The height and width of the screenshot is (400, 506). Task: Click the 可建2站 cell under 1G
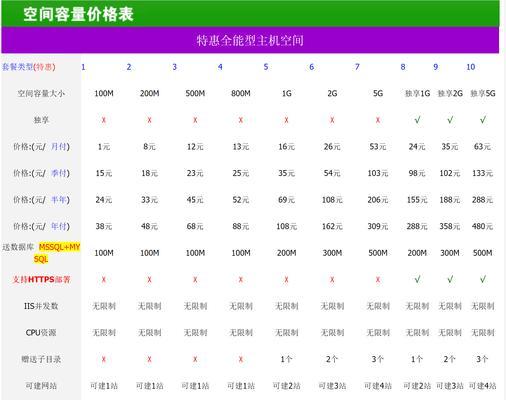point(286,386)
